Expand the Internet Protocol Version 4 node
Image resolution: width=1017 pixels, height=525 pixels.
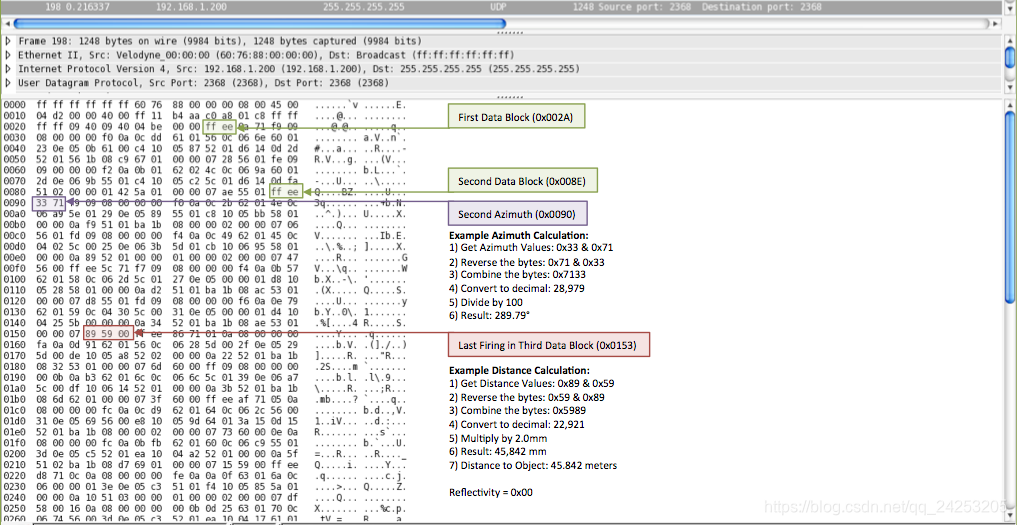[x=8, y=69]
